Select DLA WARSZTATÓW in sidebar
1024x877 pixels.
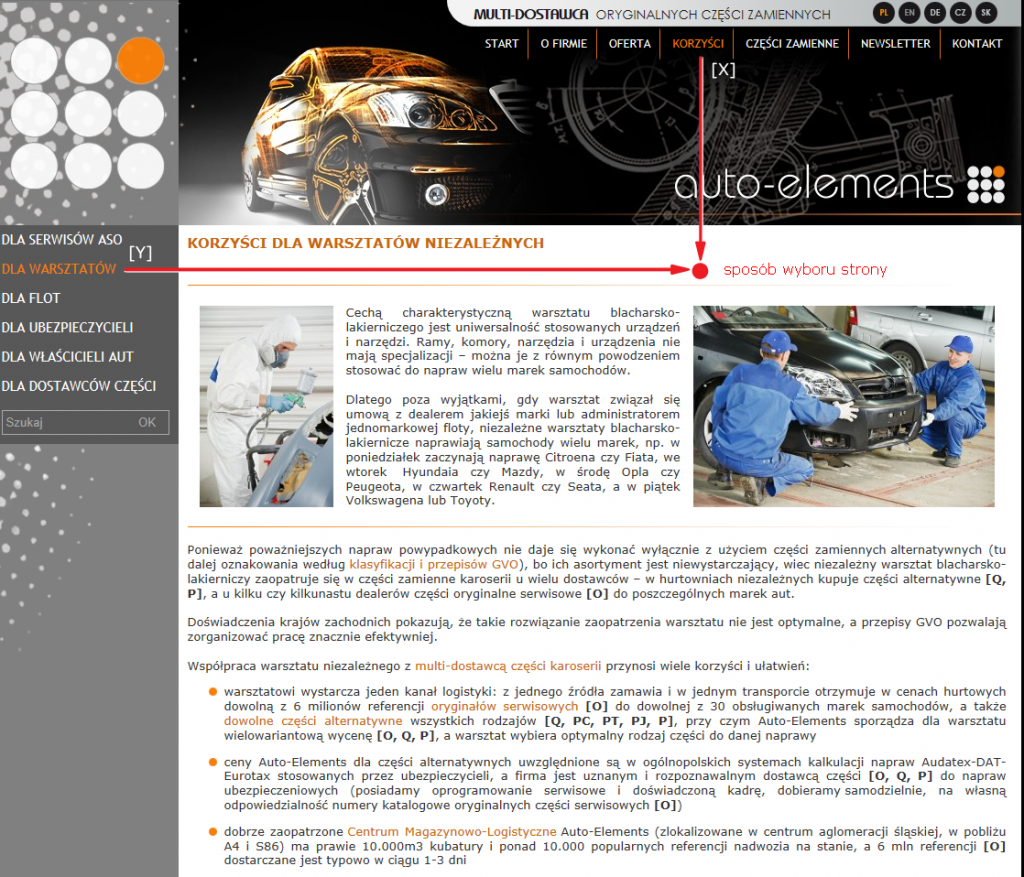[59, 269]
